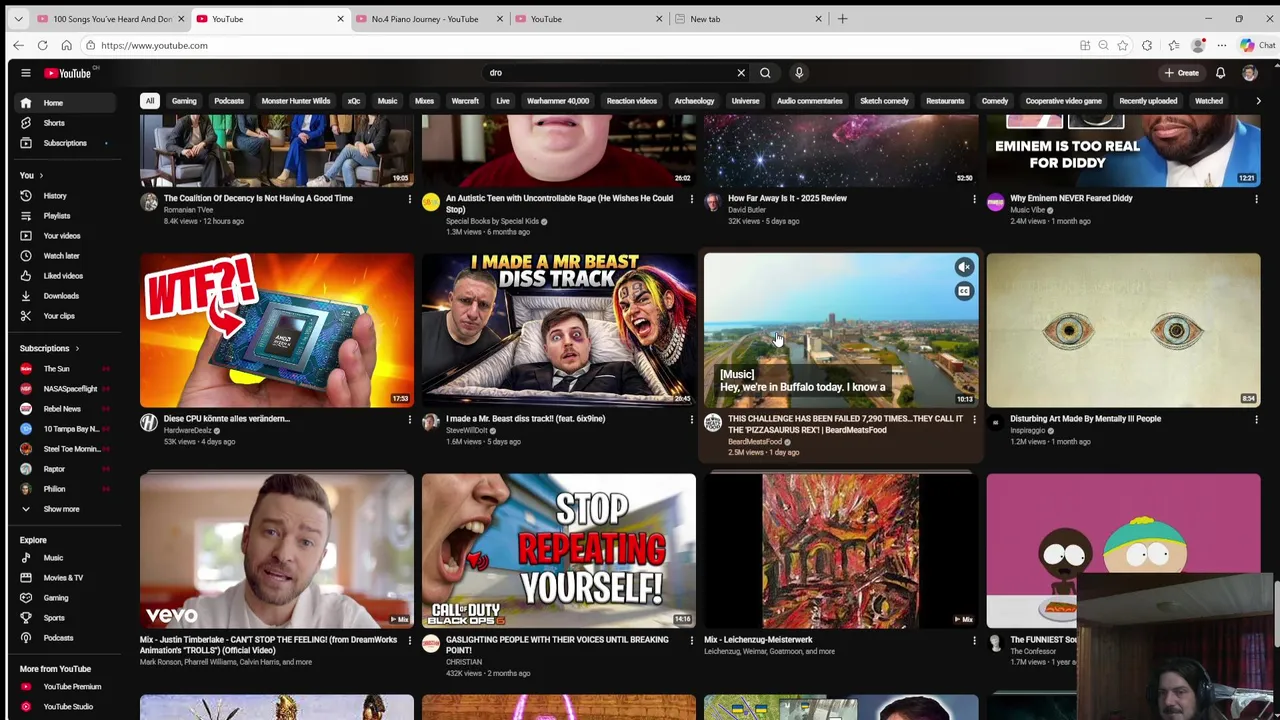Screen dimensions: 1280x720
Task: Select the Gaming category chip
Action: click(184, 101)
